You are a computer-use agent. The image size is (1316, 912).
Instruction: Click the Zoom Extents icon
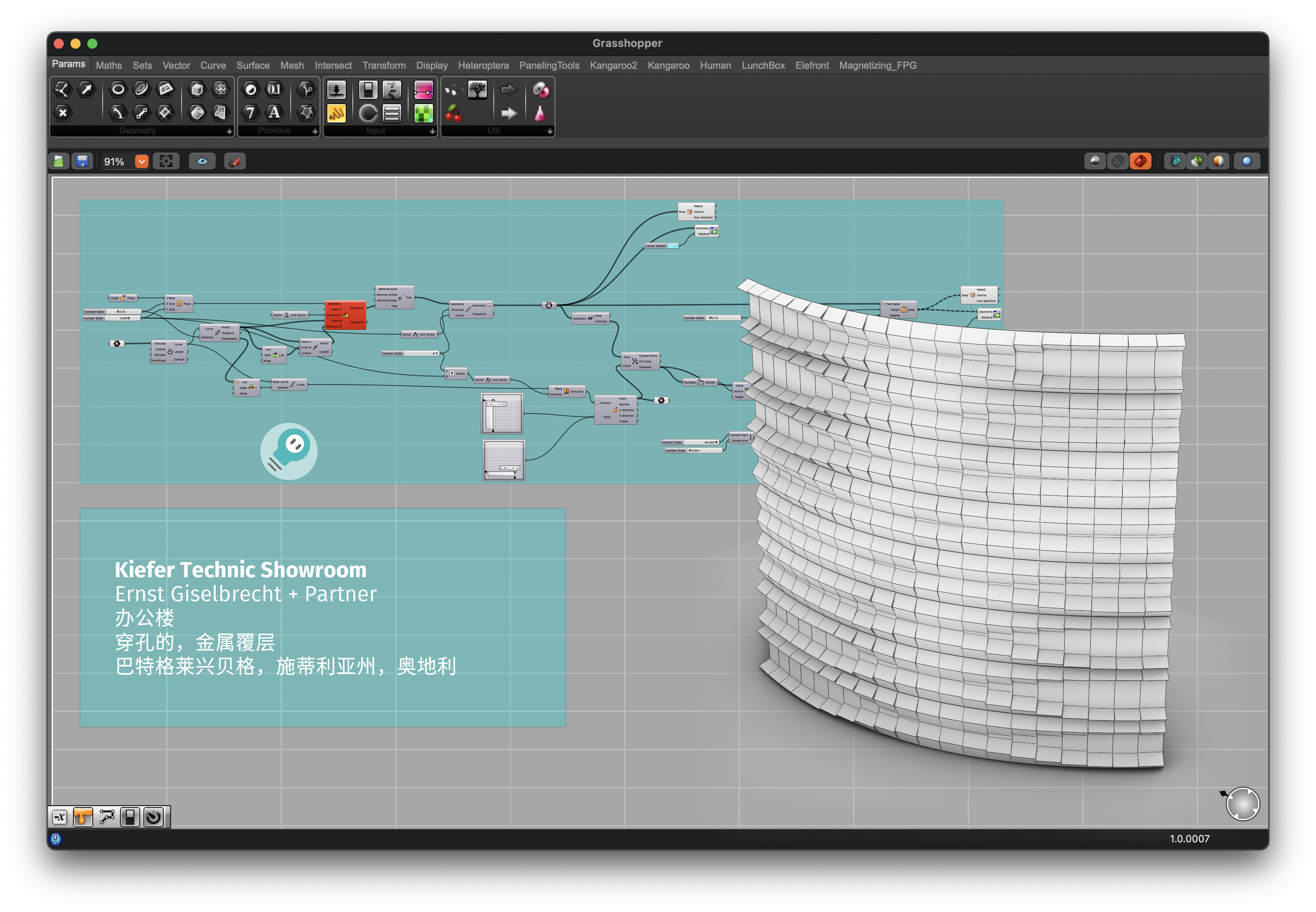click(166, 162)
